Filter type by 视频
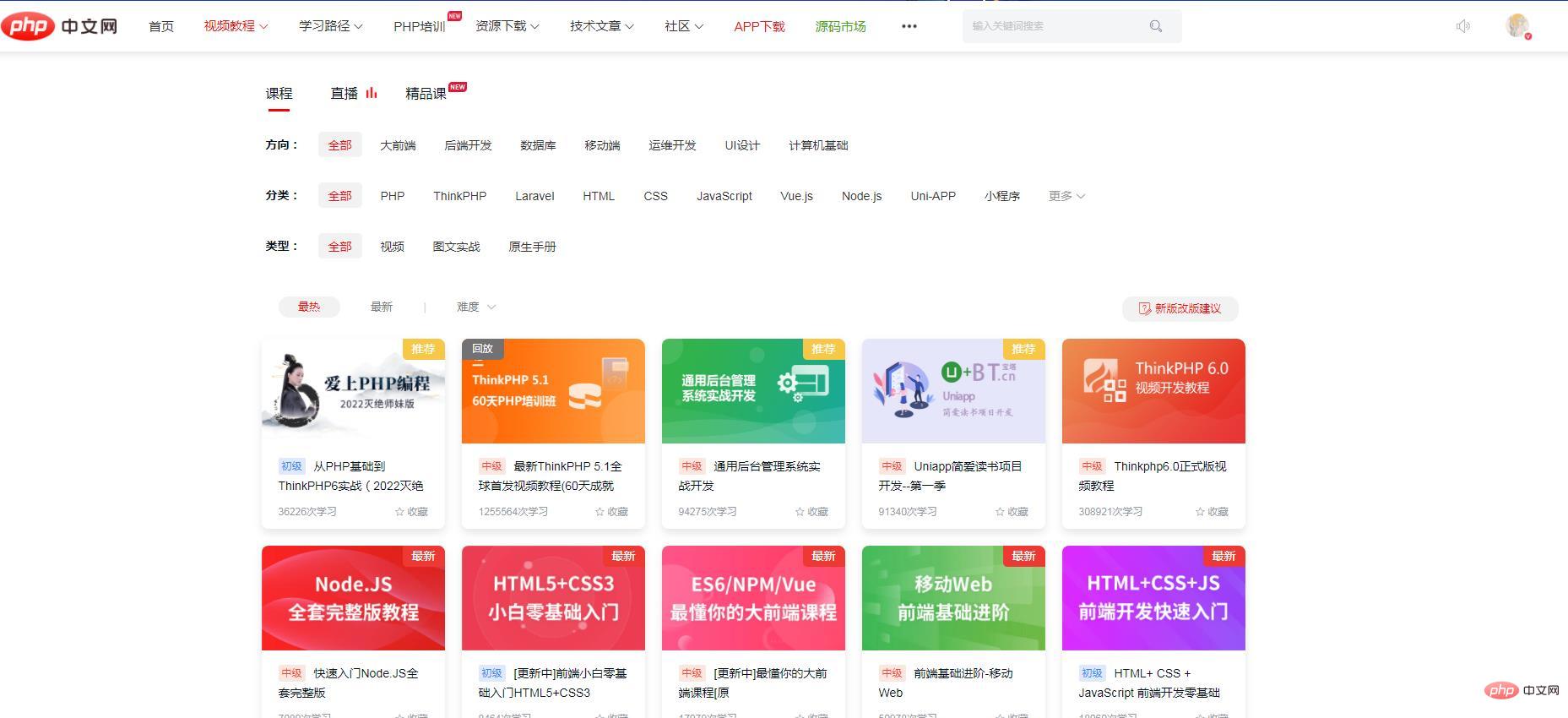Image resolution: width=1568 pixels, height=718 pixels. click(392, 247)
